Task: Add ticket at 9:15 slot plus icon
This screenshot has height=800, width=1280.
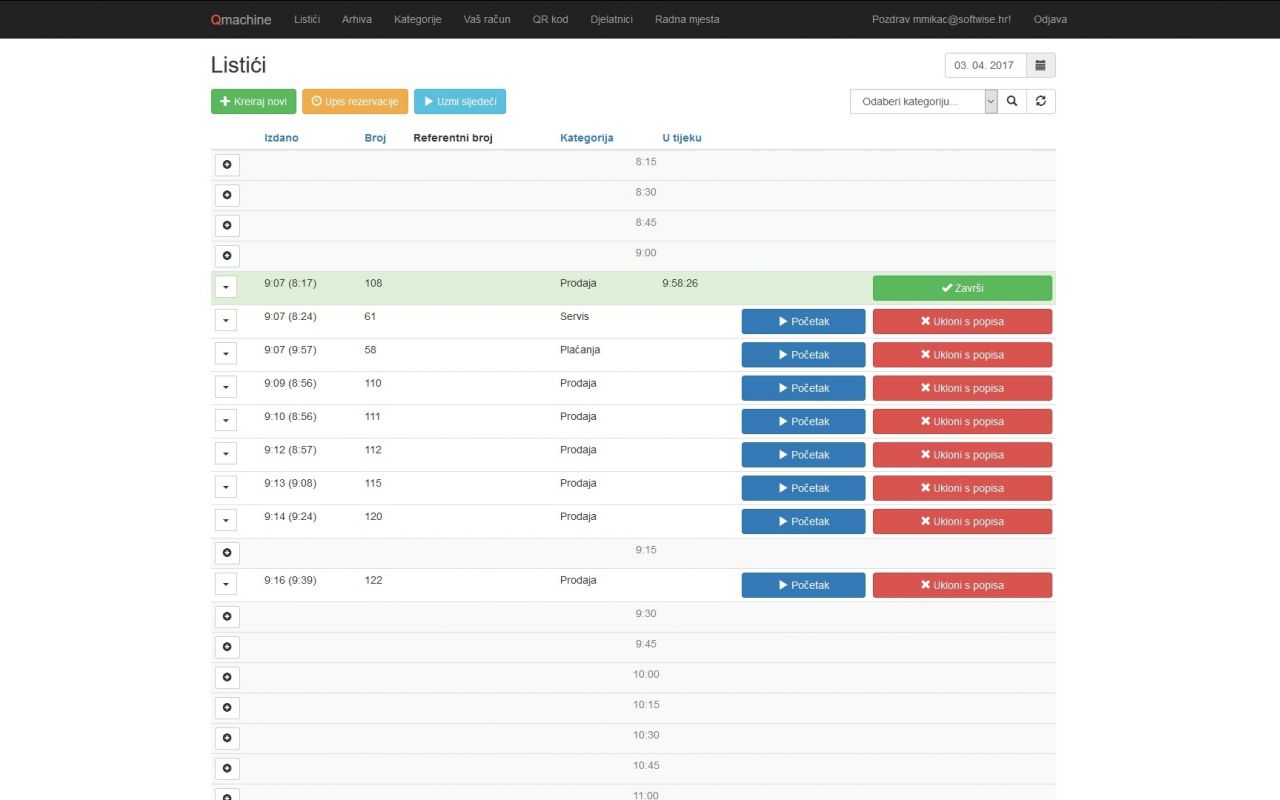Action: [227, 553]
